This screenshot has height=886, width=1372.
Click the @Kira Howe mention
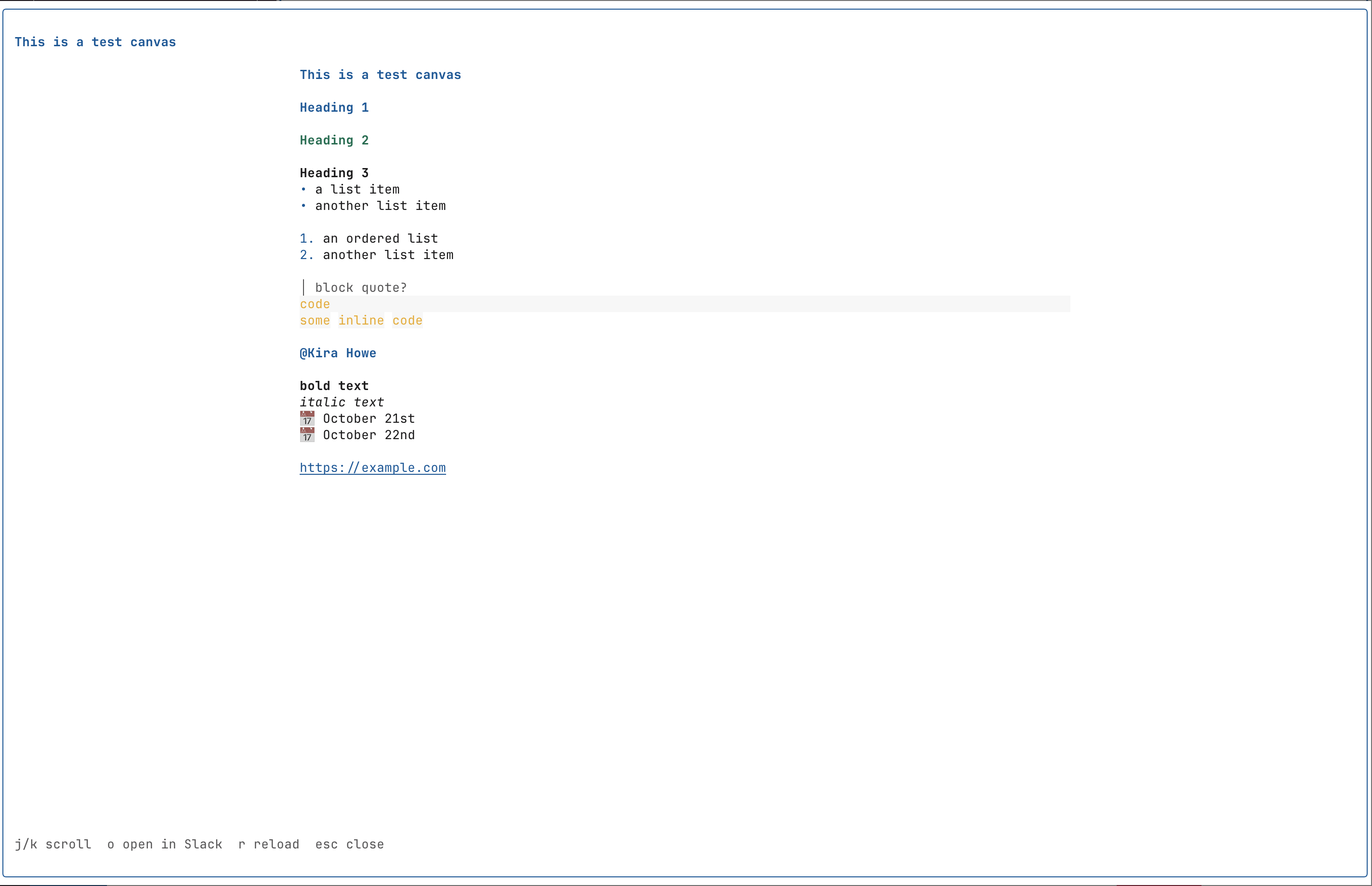(338, 353)
